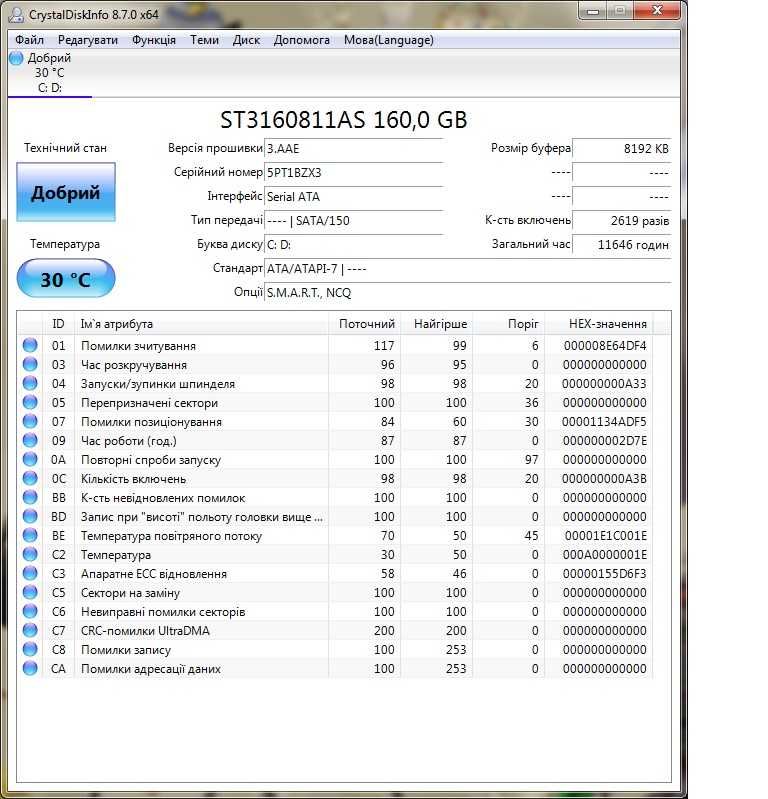This screenshot has height=799, width=768.
Task: Click the status orb for Помилки запису
Action: (30, 649)
